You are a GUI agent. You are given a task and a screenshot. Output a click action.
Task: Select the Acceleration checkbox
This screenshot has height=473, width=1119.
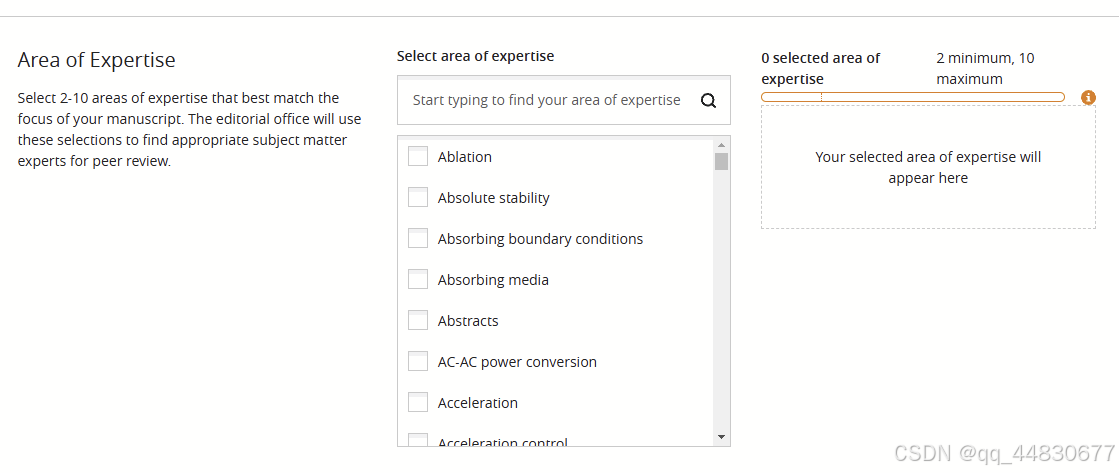418,403
